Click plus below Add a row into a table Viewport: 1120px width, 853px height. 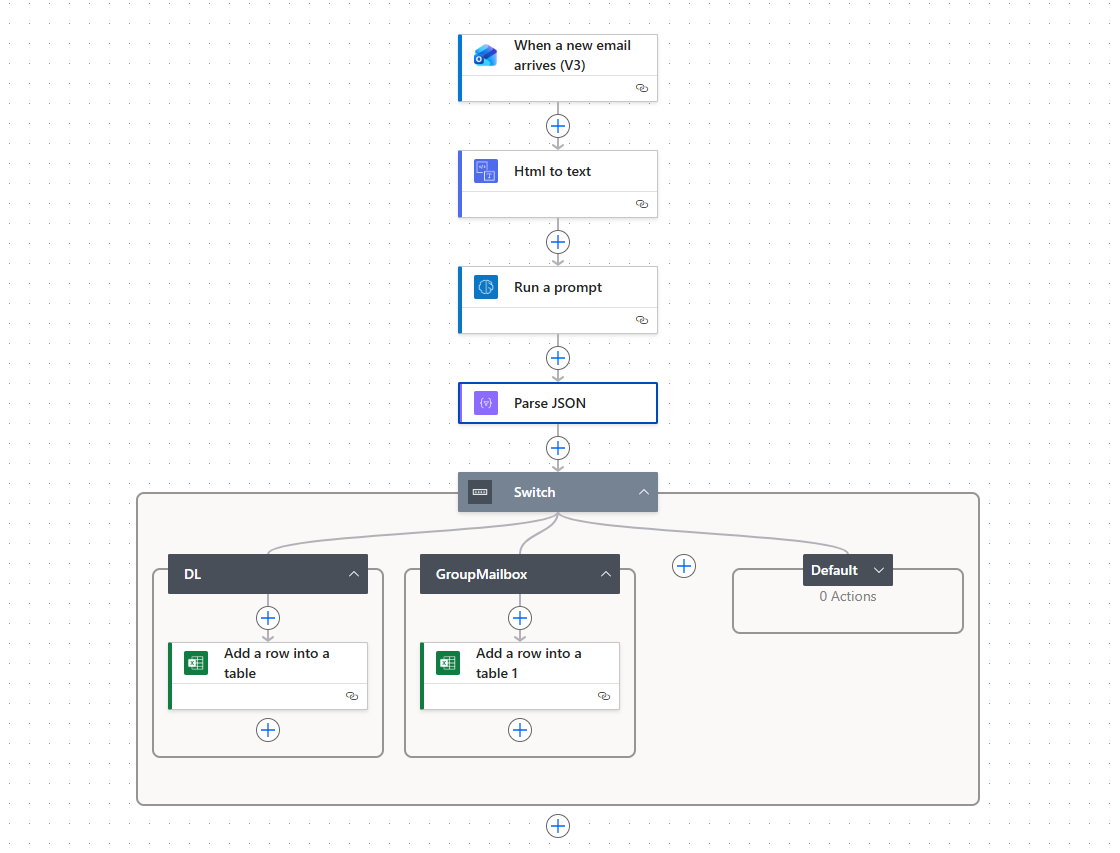click(x=268, y=730)
